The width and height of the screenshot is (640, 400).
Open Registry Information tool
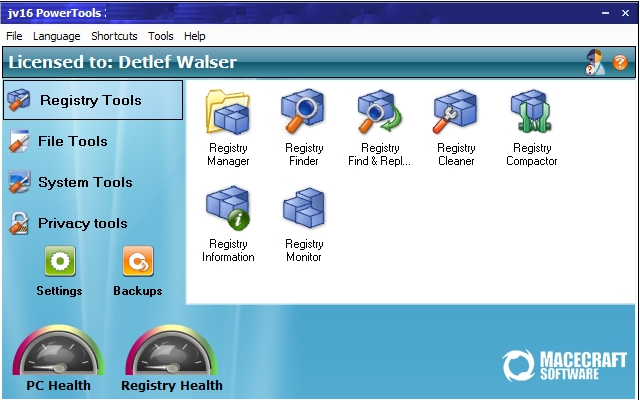point(228,224)
